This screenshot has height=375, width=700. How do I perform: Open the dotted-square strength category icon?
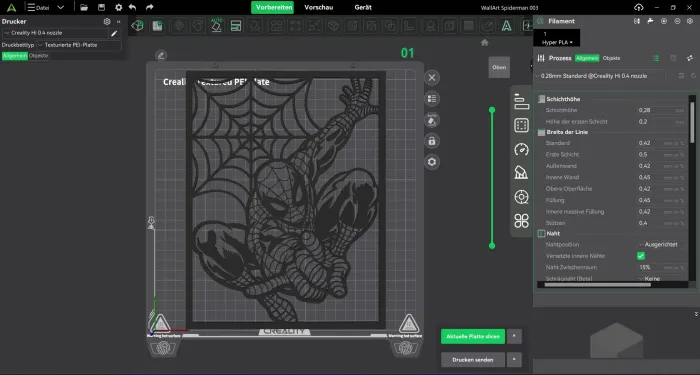point(521,125)
